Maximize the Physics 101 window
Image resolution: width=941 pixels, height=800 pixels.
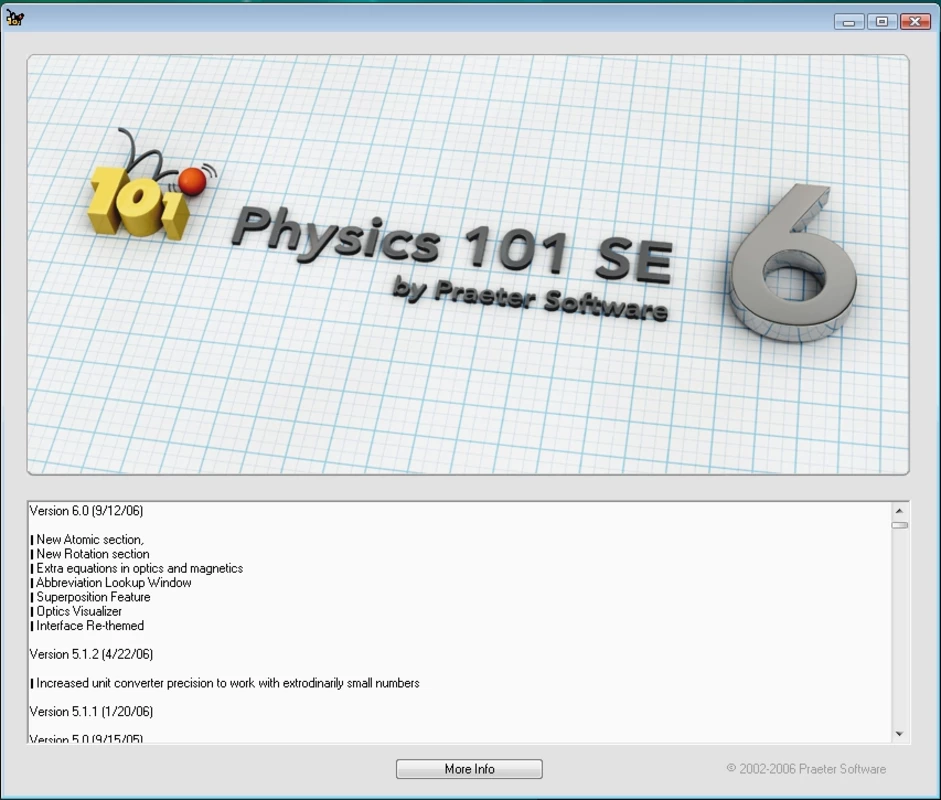tap(882, 22)
